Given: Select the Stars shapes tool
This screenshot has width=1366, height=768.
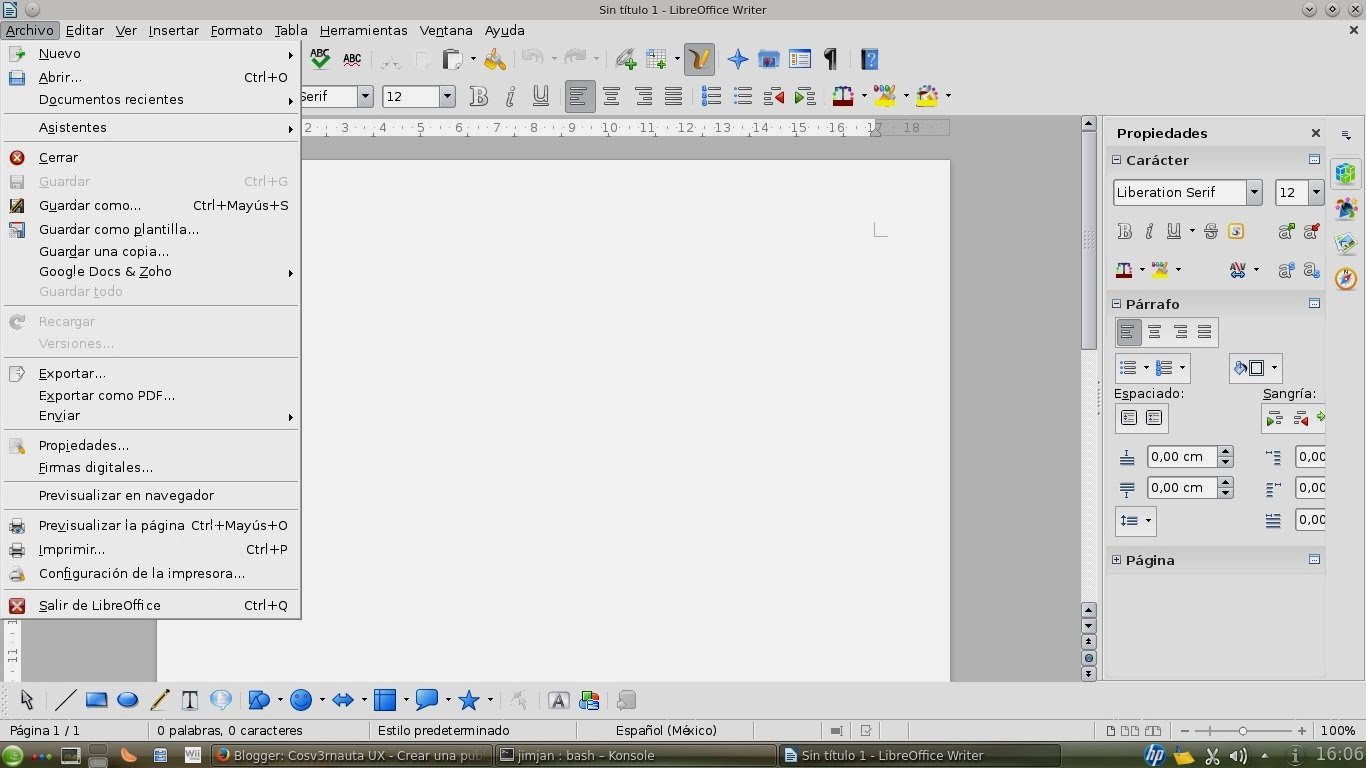Looking at the screenshot, I should [x=468, y=700].
